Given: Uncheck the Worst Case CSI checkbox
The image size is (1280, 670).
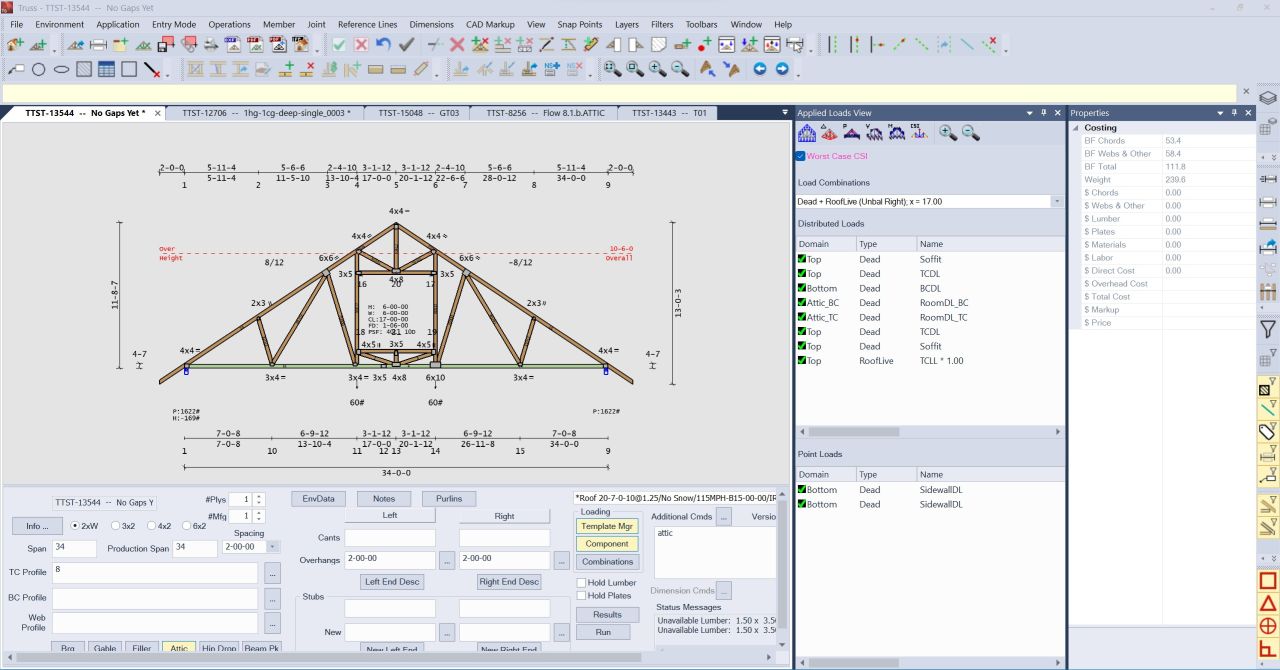Looking at the screenshot, I should (x=800, y=155).
